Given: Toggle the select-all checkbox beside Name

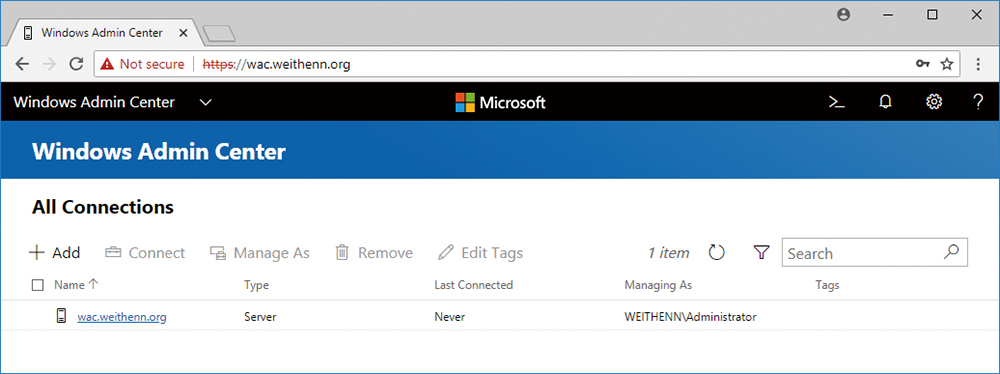Looking at the screenshot, I should point(38,285).
